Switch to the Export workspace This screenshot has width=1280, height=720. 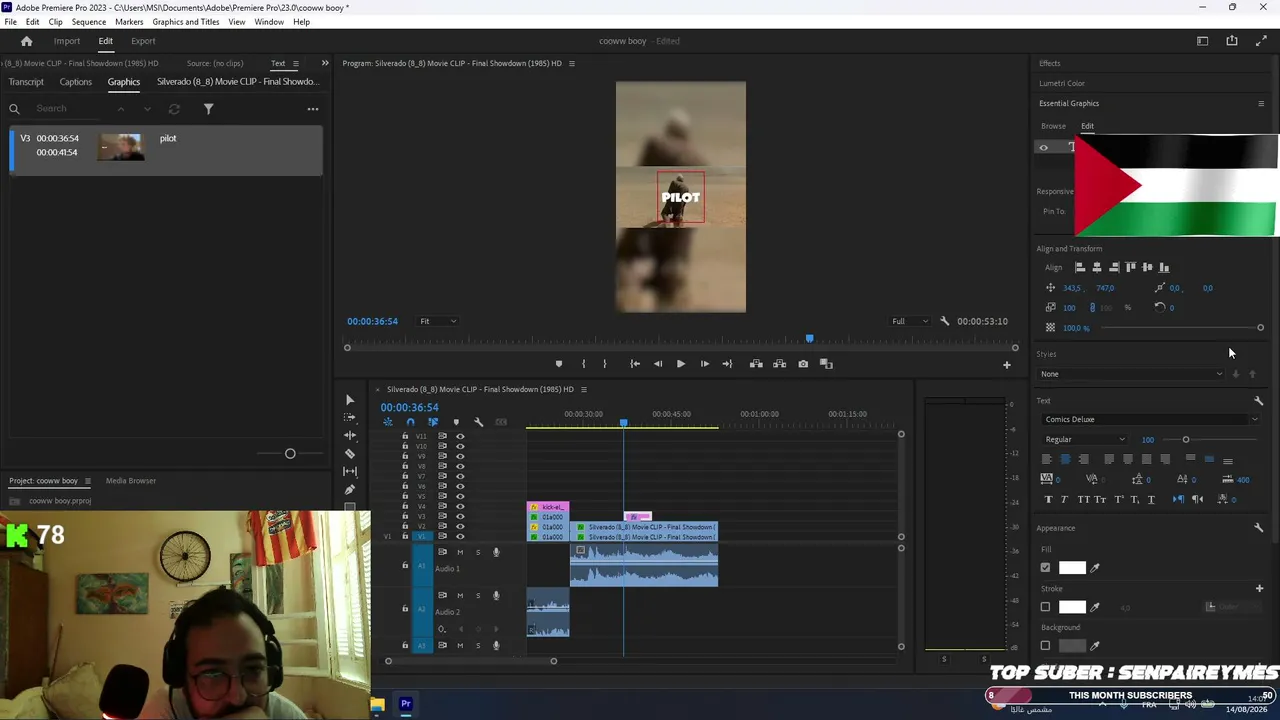tap(143, 41)
